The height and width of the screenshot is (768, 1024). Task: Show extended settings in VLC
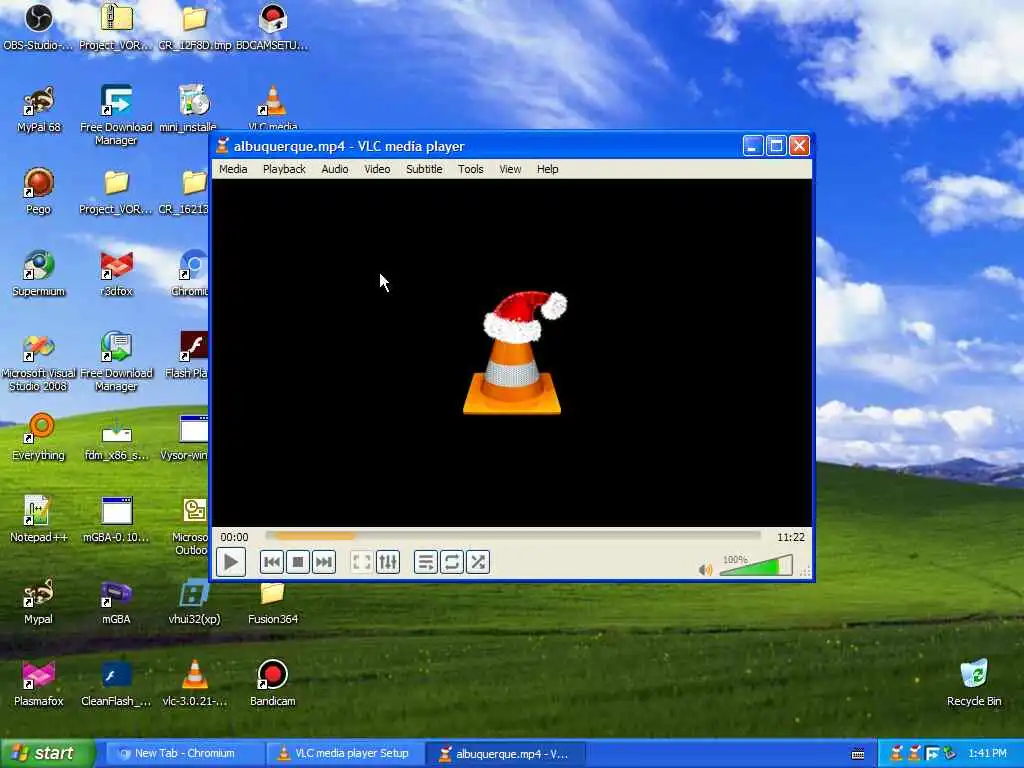point(387,562)
